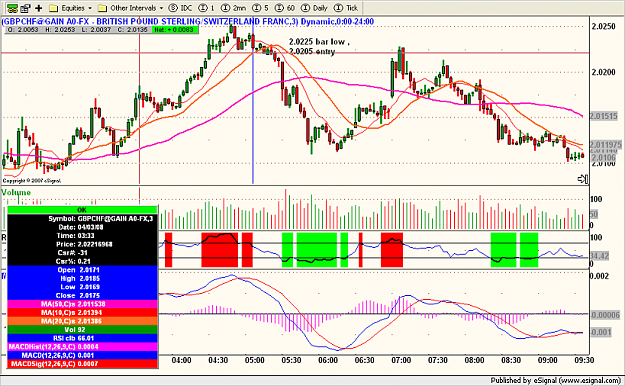Click the '2.0225 bar low' annotation text

pos(319,41)
